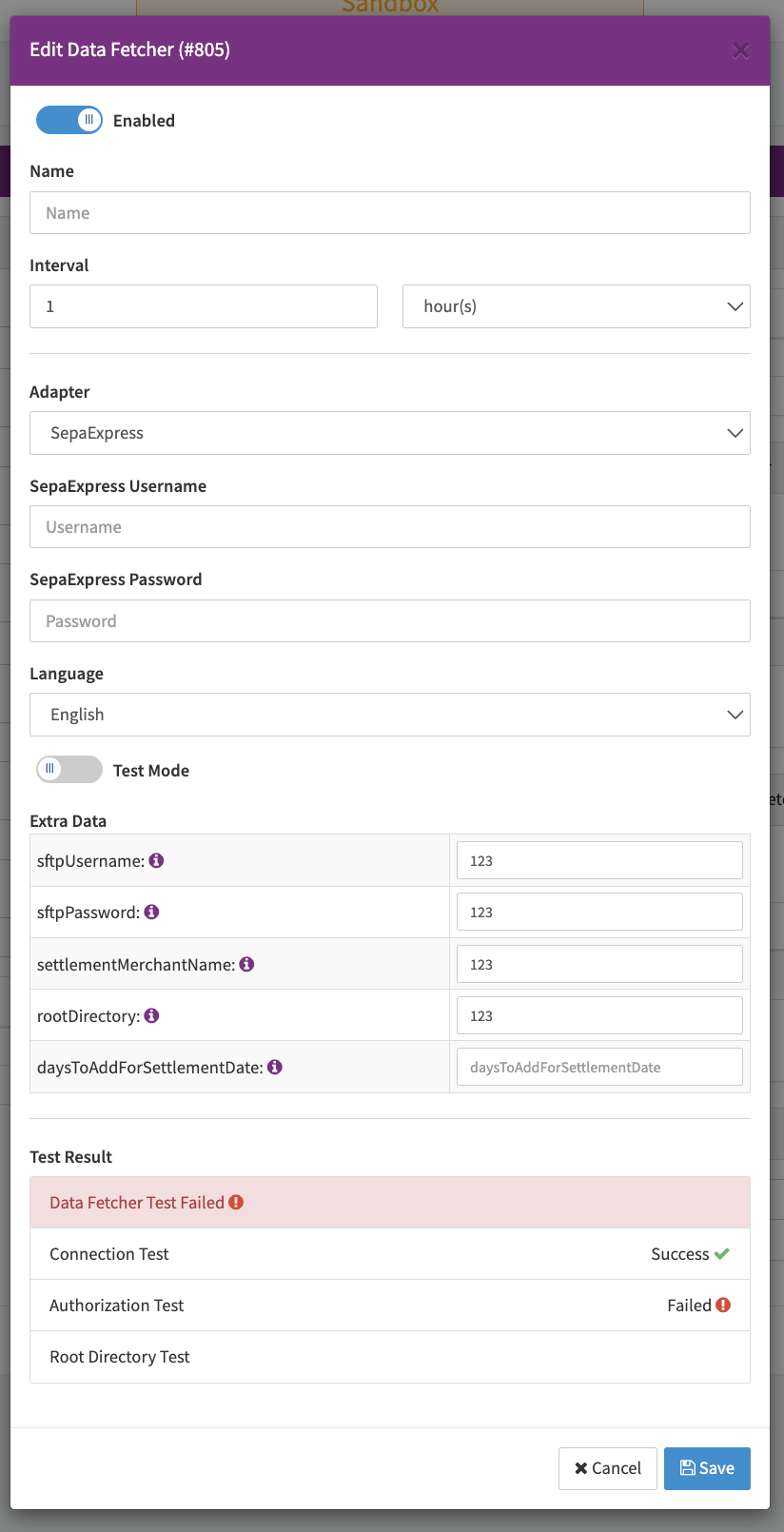Open the Adapter SepaExpress dropdown

tap(389, 433)
